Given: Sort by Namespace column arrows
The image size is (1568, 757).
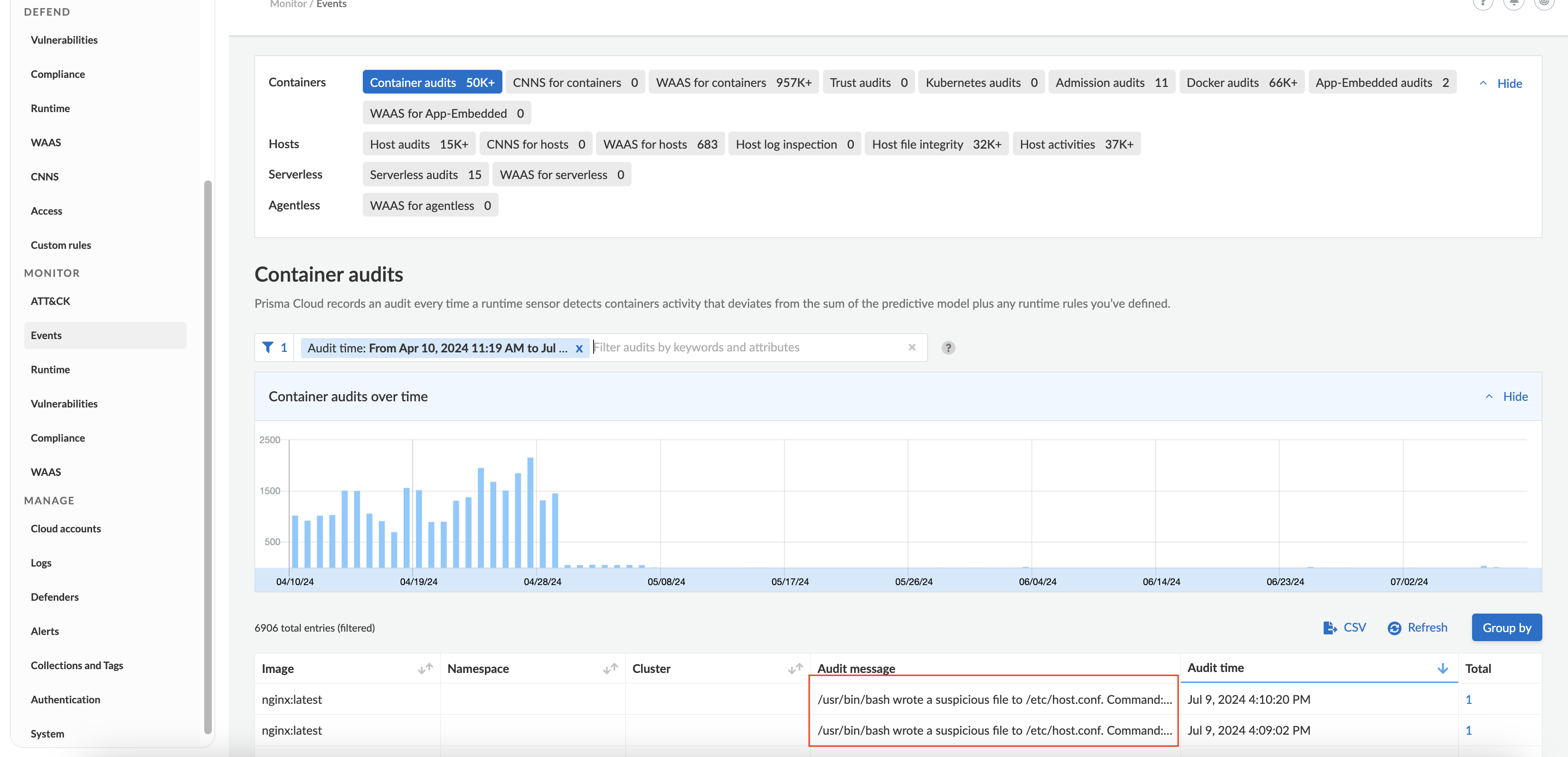Looking at the screenshot, I should point(610,668).
